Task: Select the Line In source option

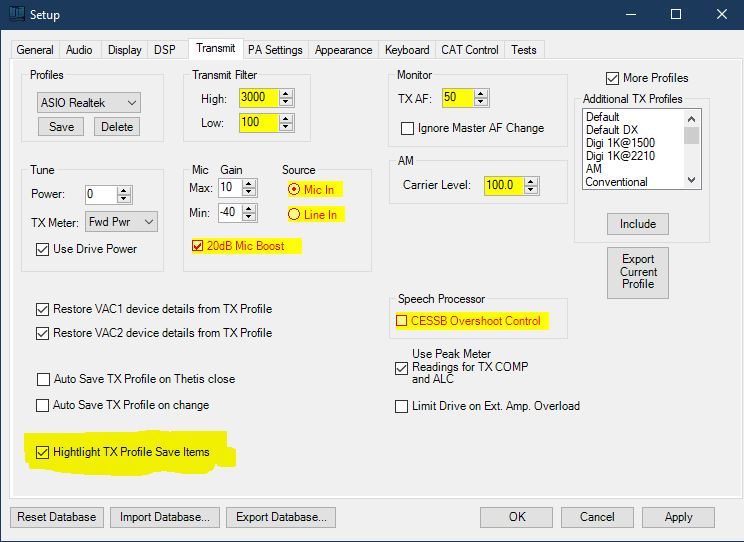Action: 294,215
